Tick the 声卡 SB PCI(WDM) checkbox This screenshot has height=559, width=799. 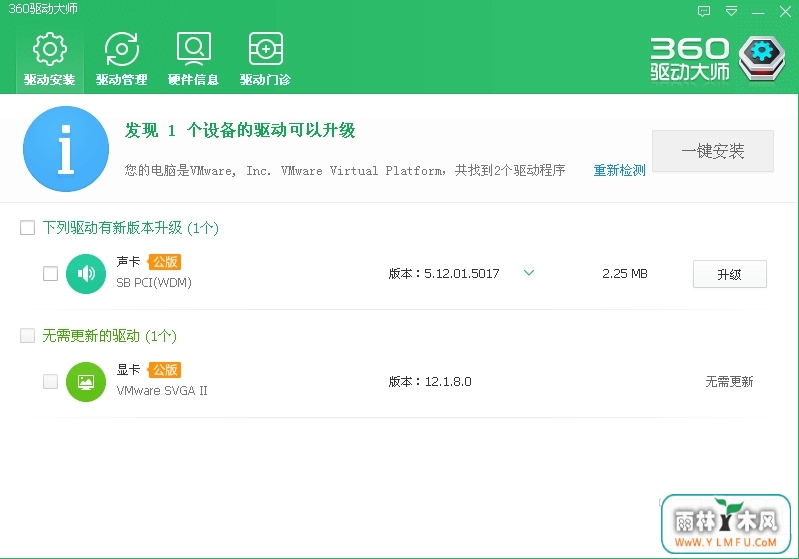[x=50, y=274]
